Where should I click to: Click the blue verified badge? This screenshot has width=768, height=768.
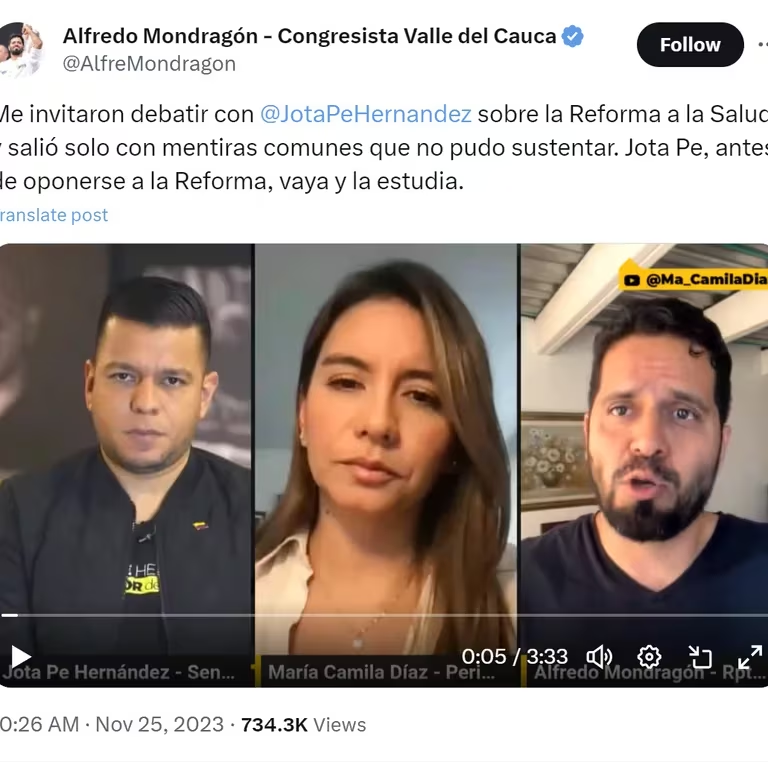pos(573,36)
